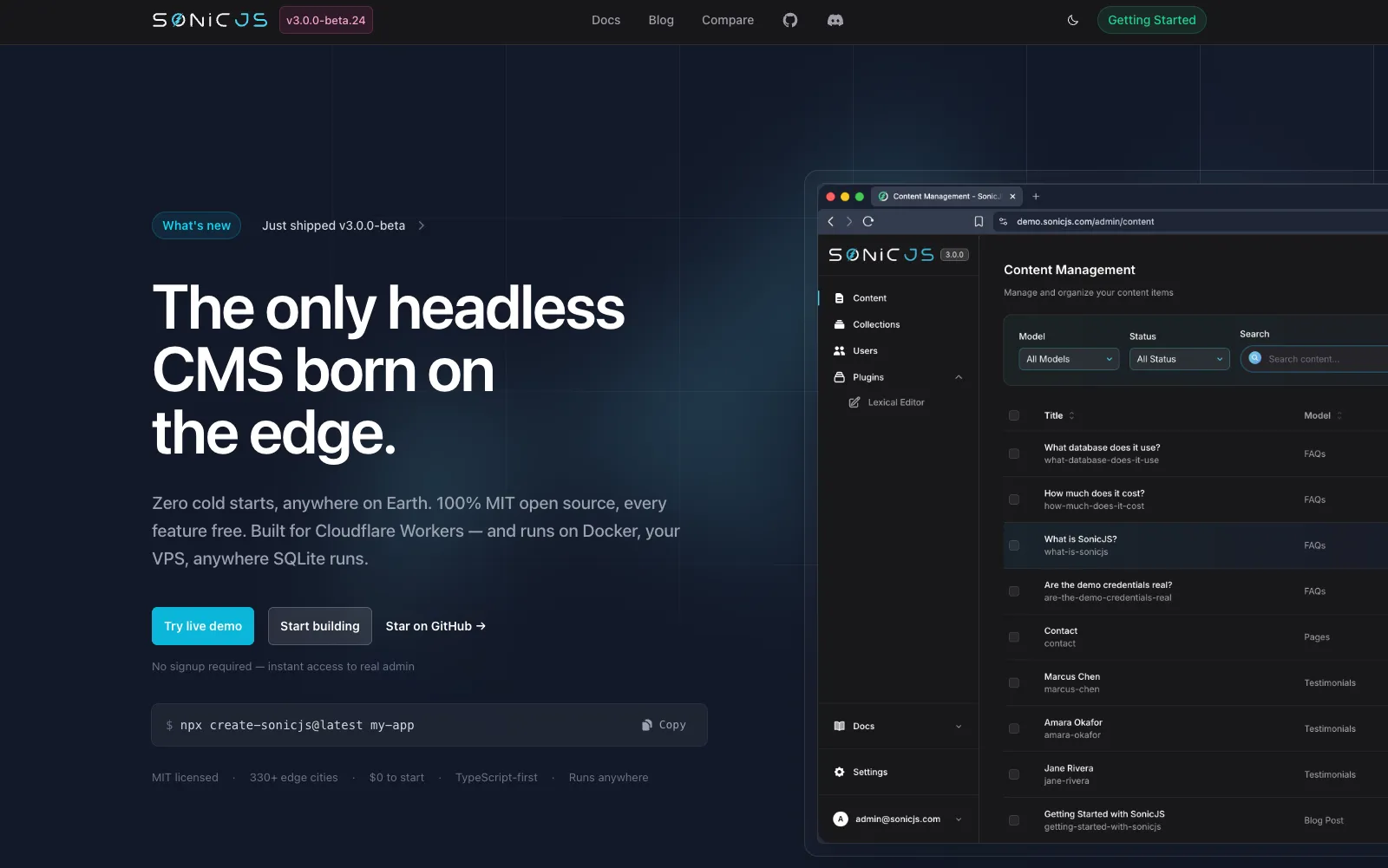Click the browser reload icon in demo window
The image size is (1388, 868).
pos(867,221)
